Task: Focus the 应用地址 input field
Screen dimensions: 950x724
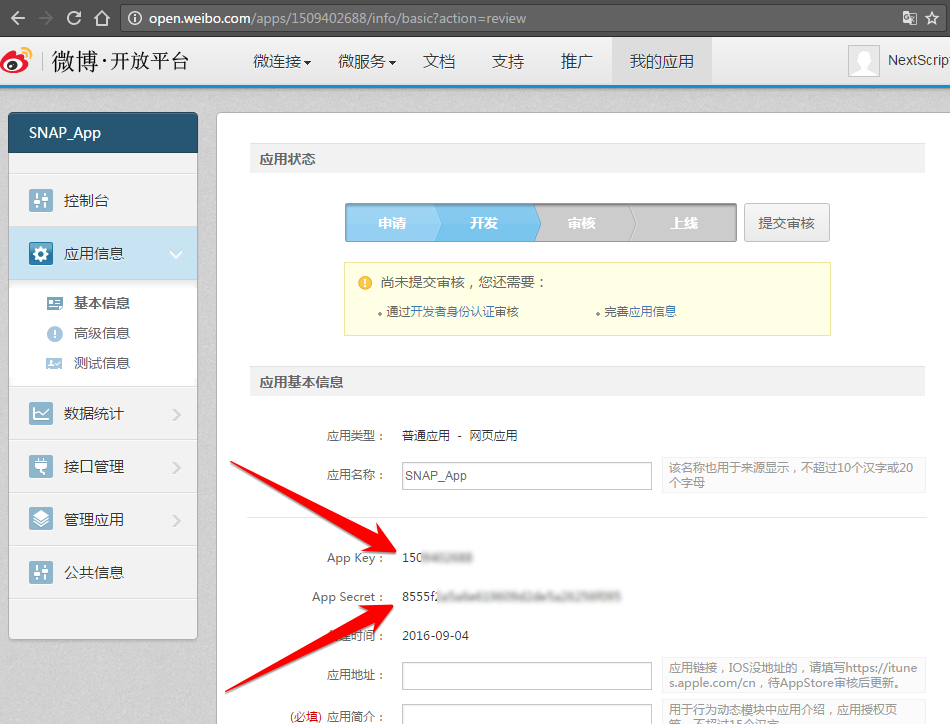Action: point(526,676)
